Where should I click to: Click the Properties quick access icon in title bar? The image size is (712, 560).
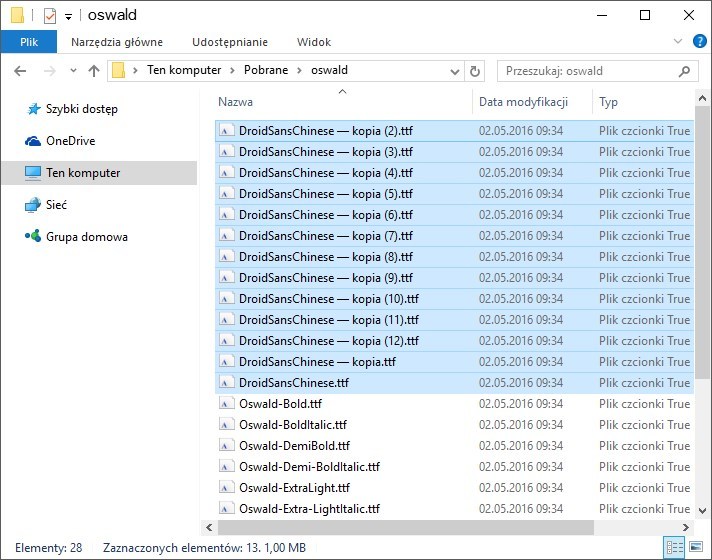pyautogui.click(x=50, y=16)
